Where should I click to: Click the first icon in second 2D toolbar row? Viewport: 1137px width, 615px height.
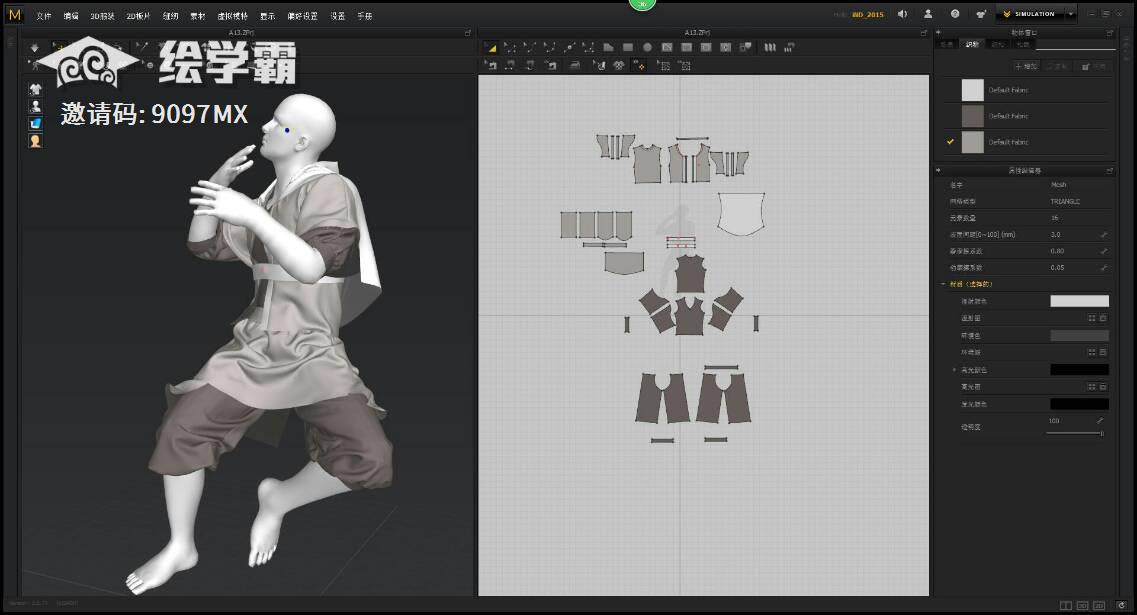pyautogui.click(x=491, y=65)
